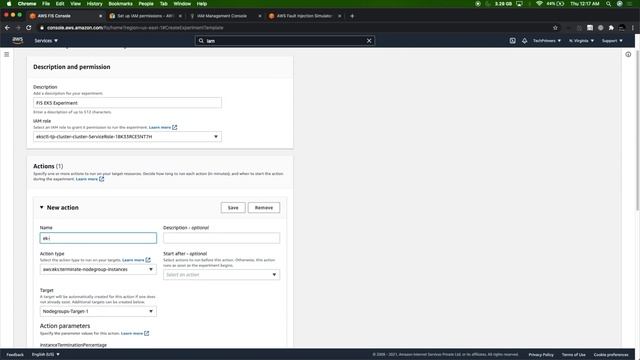Screen dimensions: 640x360
Task: Open the History menu
Action: click(94, 4)
